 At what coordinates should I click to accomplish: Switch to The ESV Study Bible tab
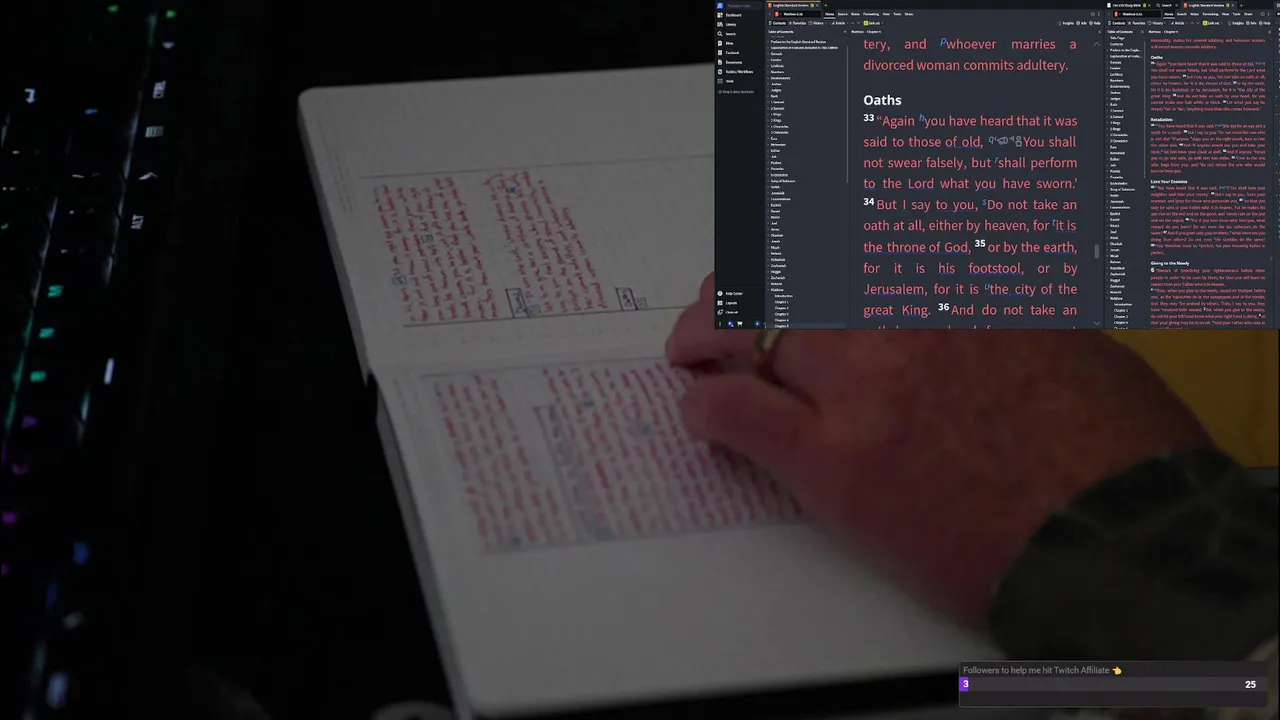(1127, 5)
